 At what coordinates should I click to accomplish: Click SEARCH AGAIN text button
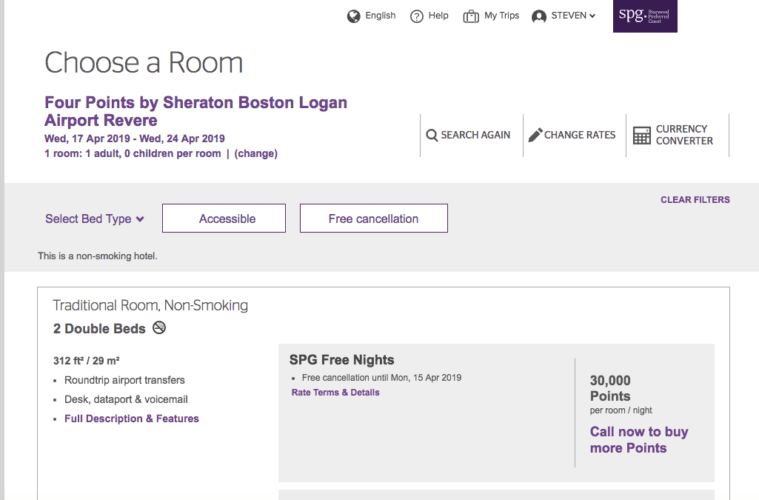pyautogui.click(x=475, y=135)
